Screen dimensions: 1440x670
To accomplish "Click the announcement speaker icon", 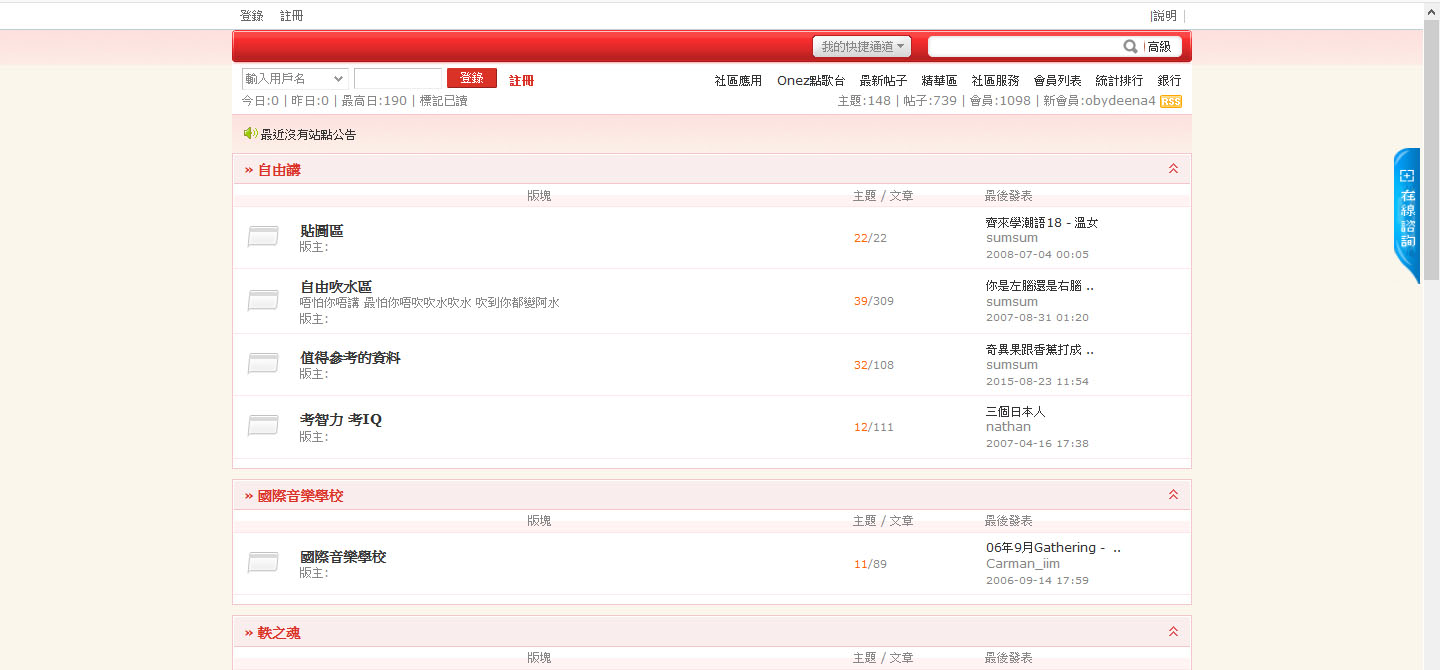I will (x=250, y=133).
